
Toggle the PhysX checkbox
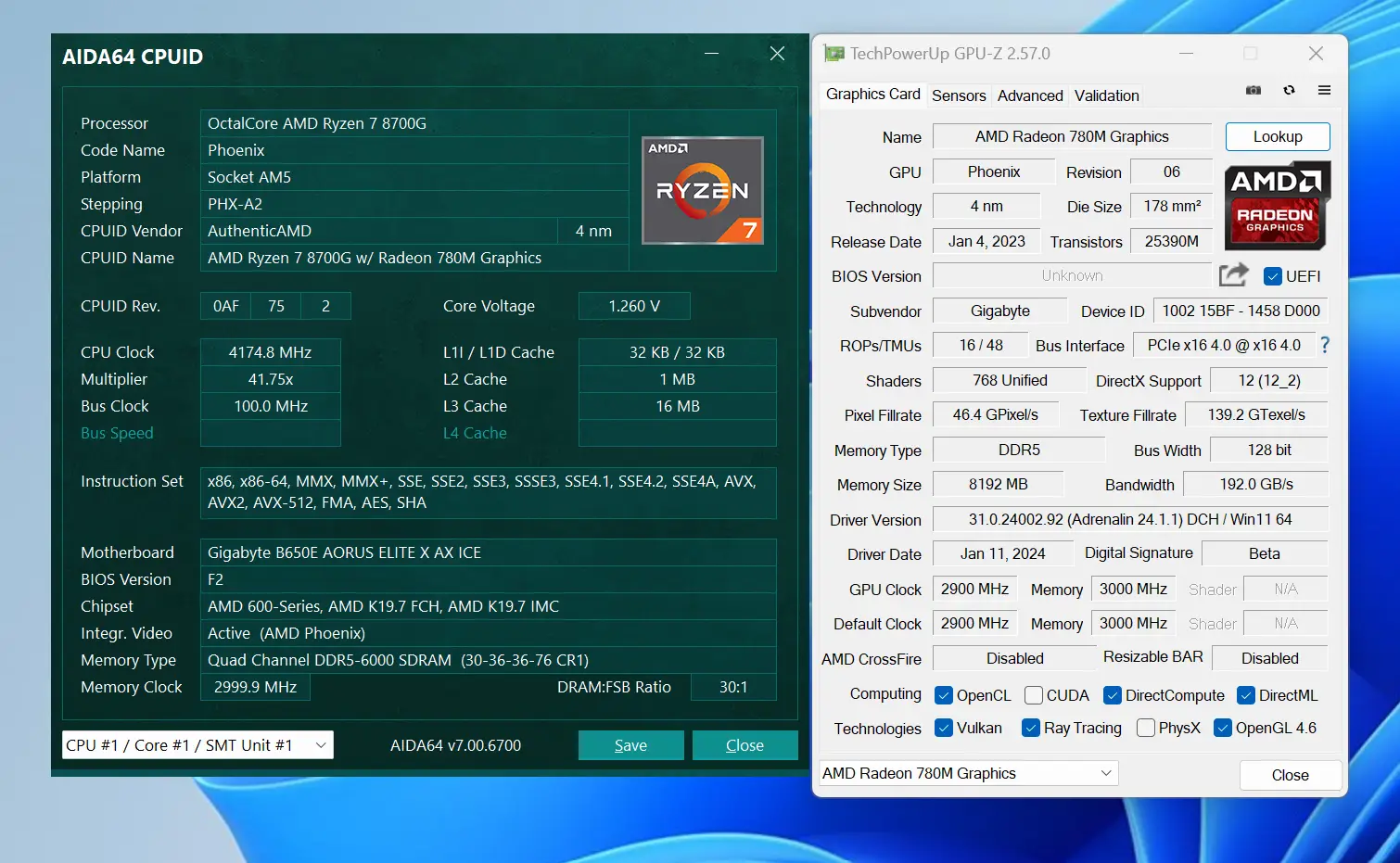(x=1146, y=728)
